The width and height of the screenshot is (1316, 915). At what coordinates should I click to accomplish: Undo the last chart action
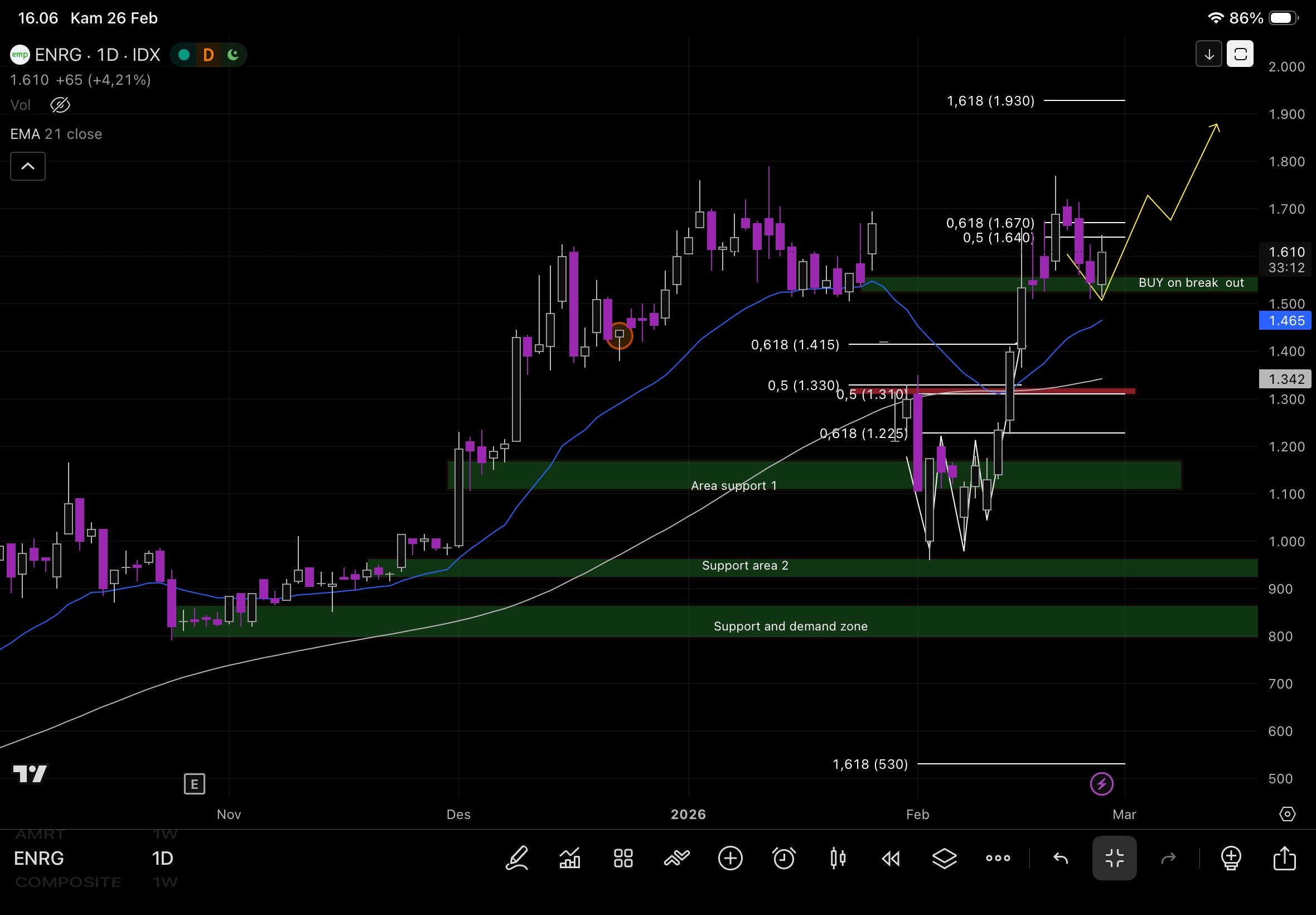(x=1061, y=858)
